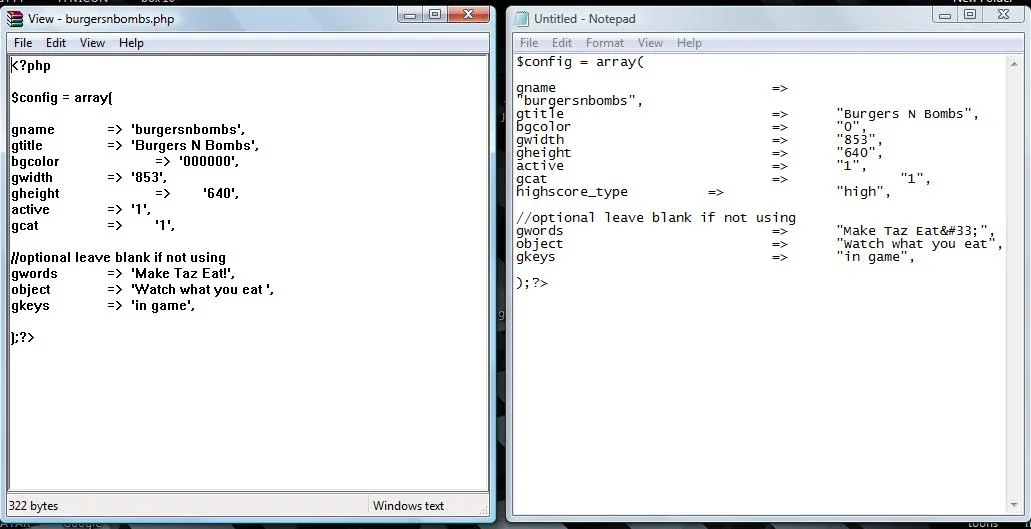The image size is (1031, 529).
Task: Close the burgersnbombs.php viewer window
Action: pyautogui.click(x=469, y=14)
